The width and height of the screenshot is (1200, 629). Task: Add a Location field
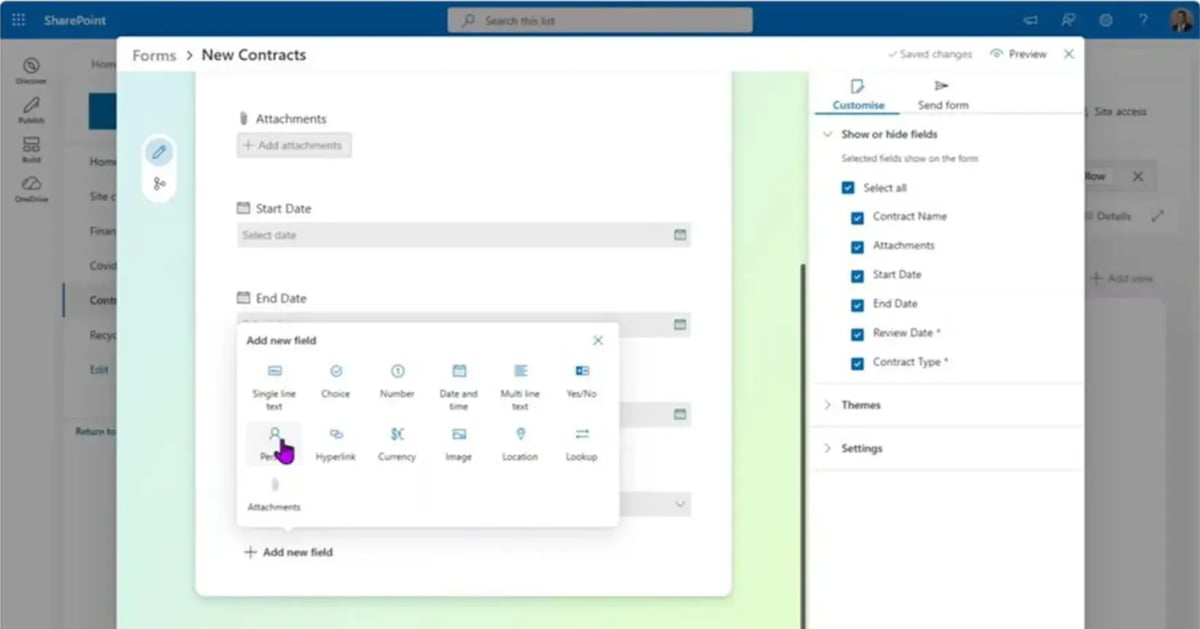pos(520,444)
